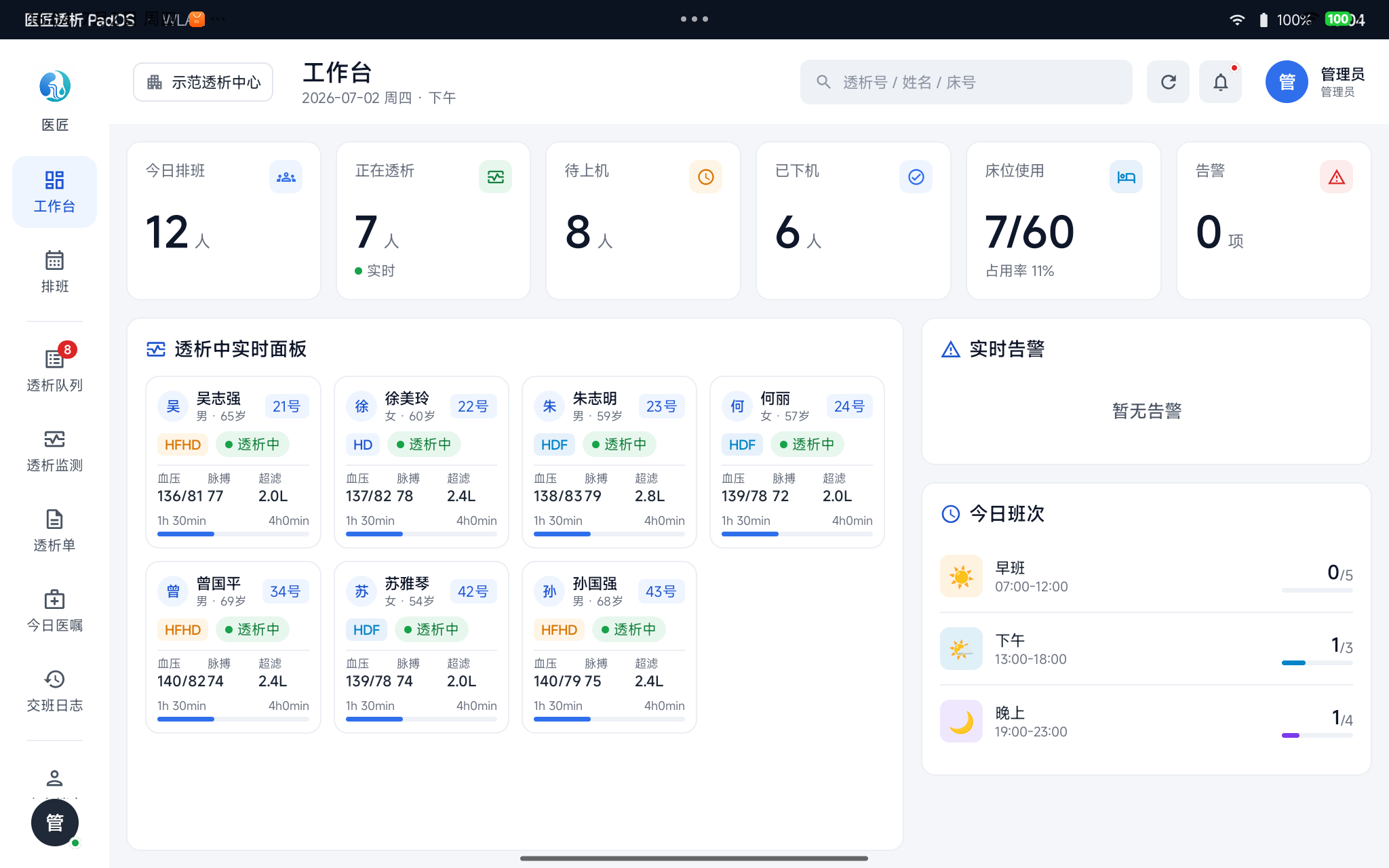The height and width of the screenshot is (868, 1389).
Task: Open the 今日排班 12 人 card
Action: [x=224, y=220]
